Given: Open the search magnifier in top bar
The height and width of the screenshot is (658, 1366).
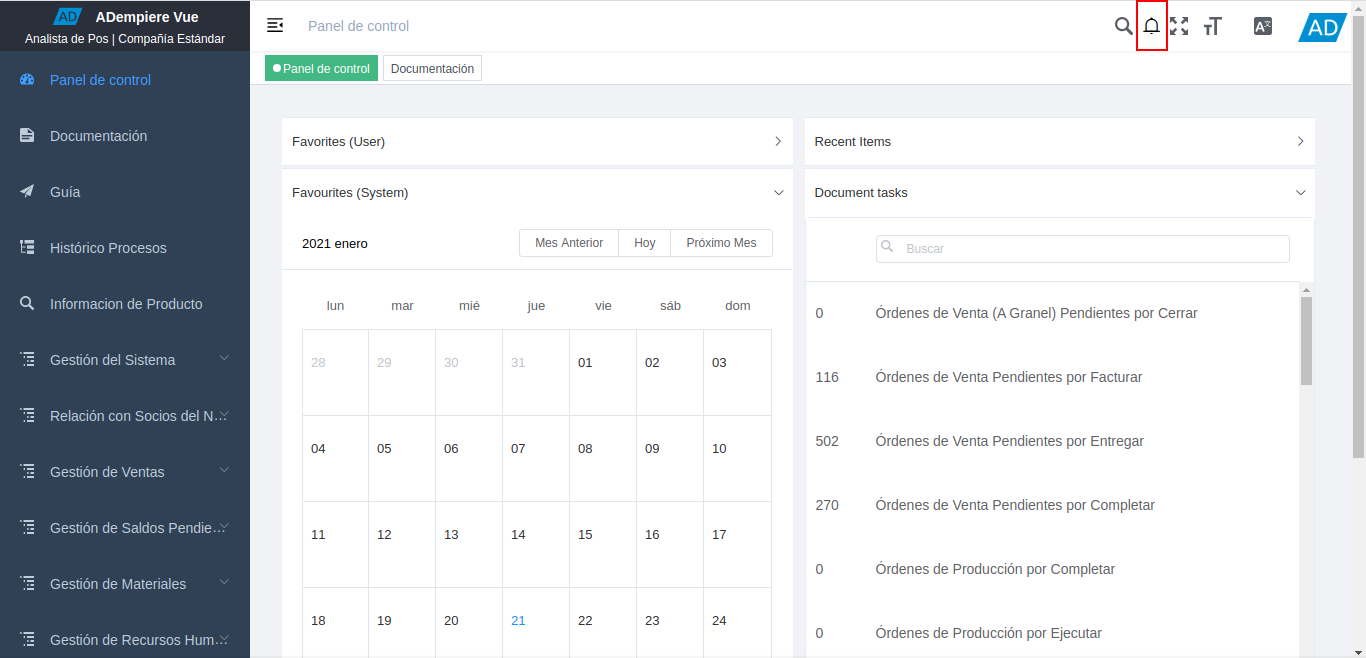Looking at the screenshot, I should pyautogui.click(x=1123, y=27).
